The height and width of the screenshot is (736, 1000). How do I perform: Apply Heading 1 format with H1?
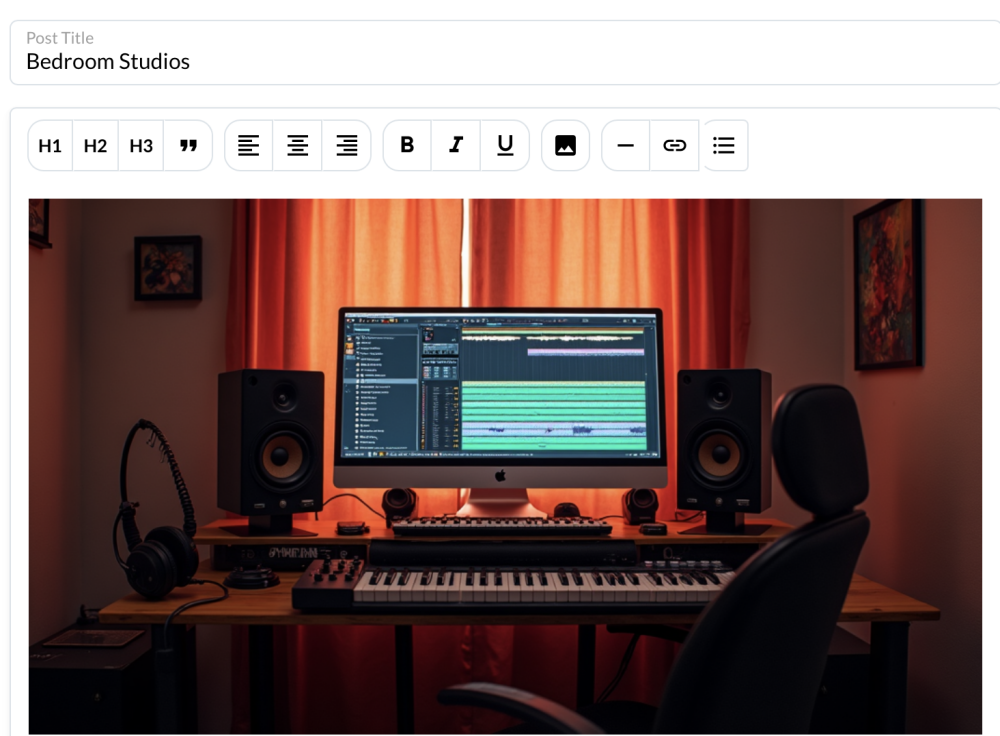pos(50,146)
